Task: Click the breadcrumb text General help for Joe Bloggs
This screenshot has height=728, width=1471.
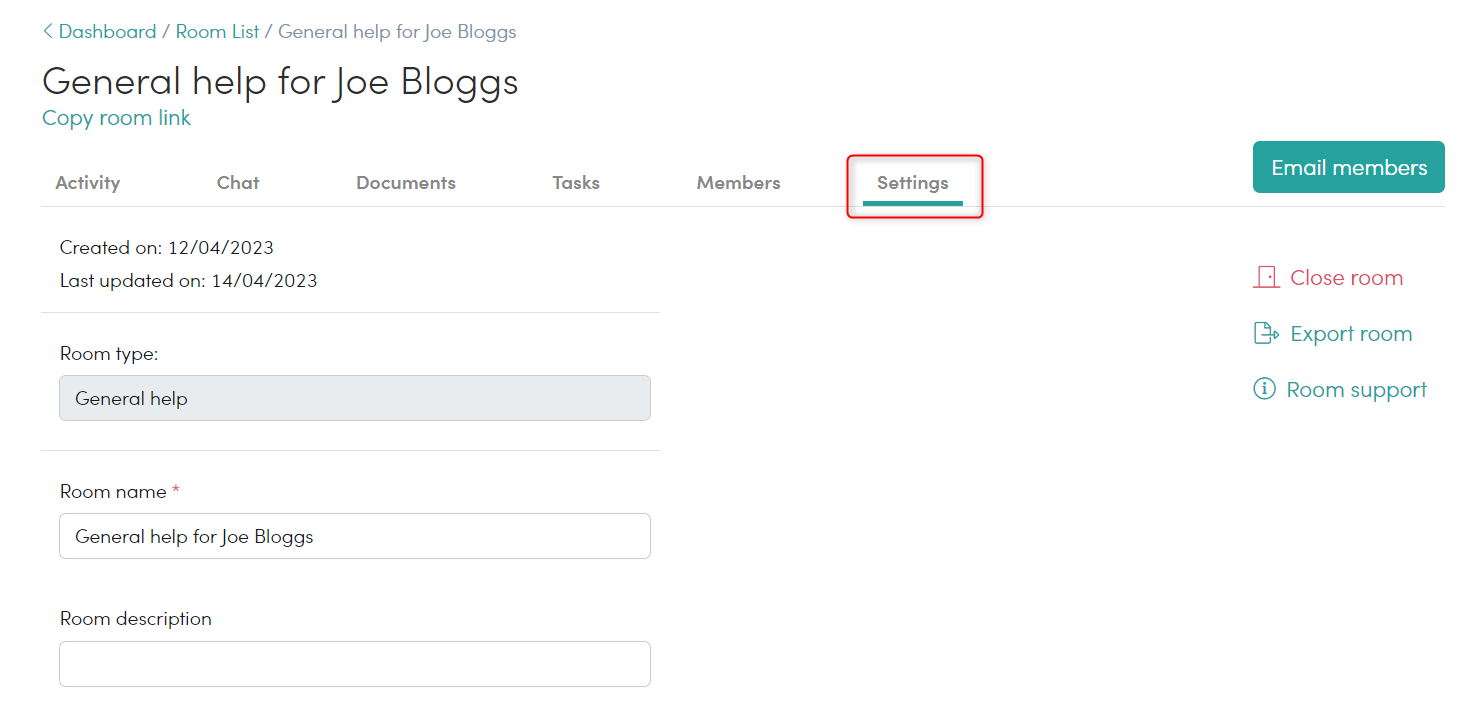Action: (x=397, y=32)
